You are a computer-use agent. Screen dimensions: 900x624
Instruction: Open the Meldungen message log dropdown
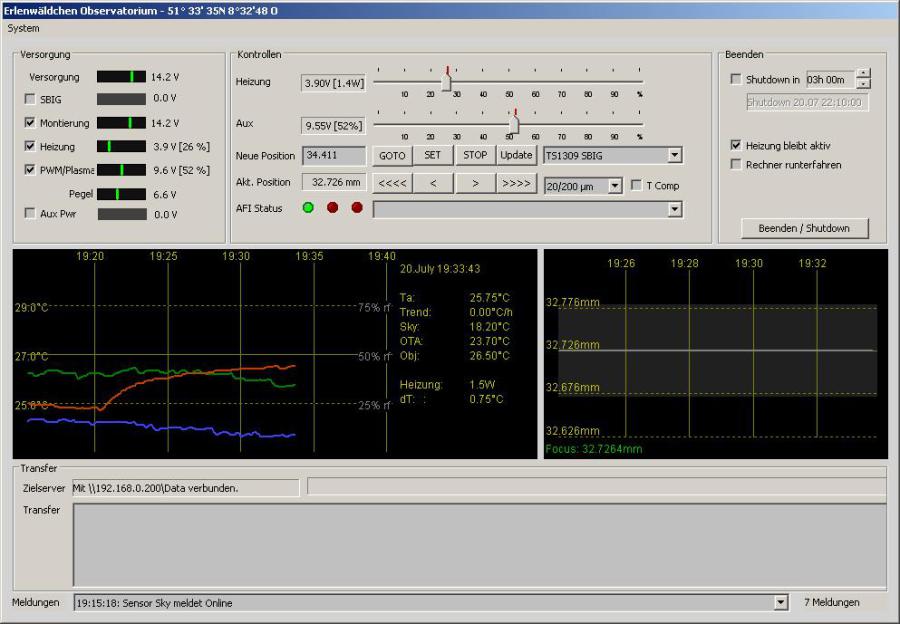click(x=781, y=603)
